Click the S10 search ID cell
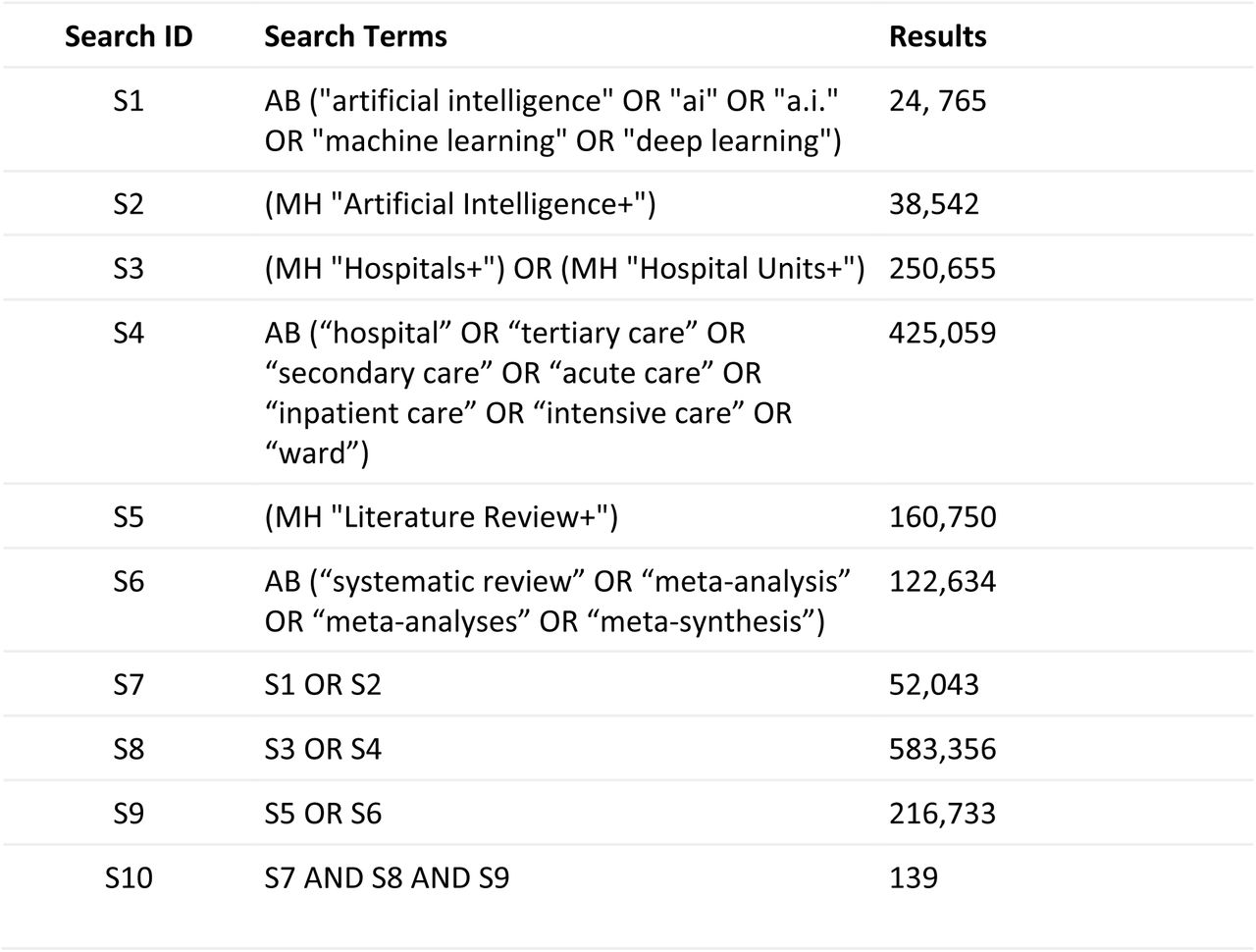The height and width of the screenshot is (952, 1256). (129, 877)
